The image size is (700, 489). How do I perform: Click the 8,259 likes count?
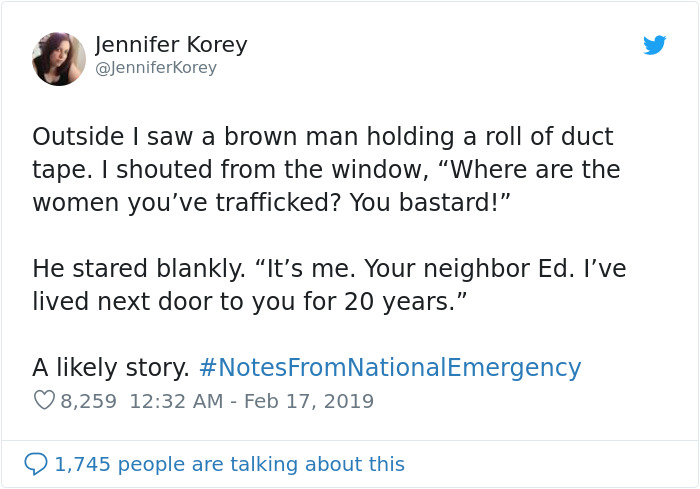point(88,402)
